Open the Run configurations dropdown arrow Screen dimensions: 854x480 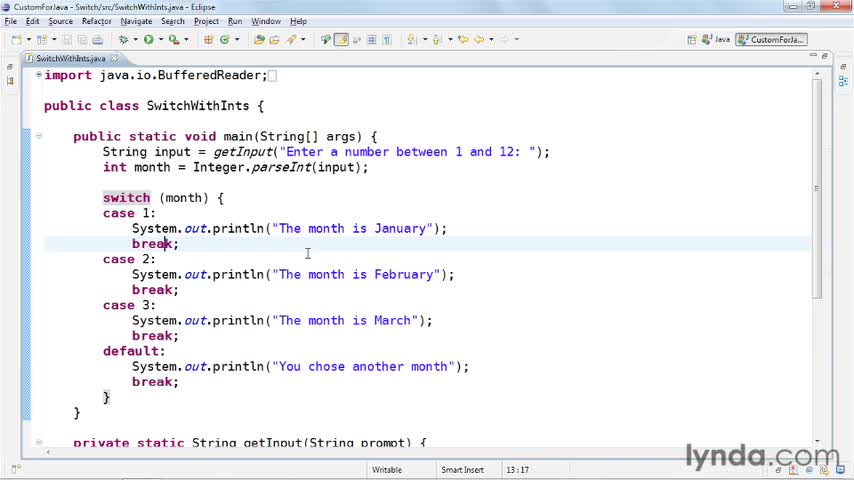coord(161,40)
